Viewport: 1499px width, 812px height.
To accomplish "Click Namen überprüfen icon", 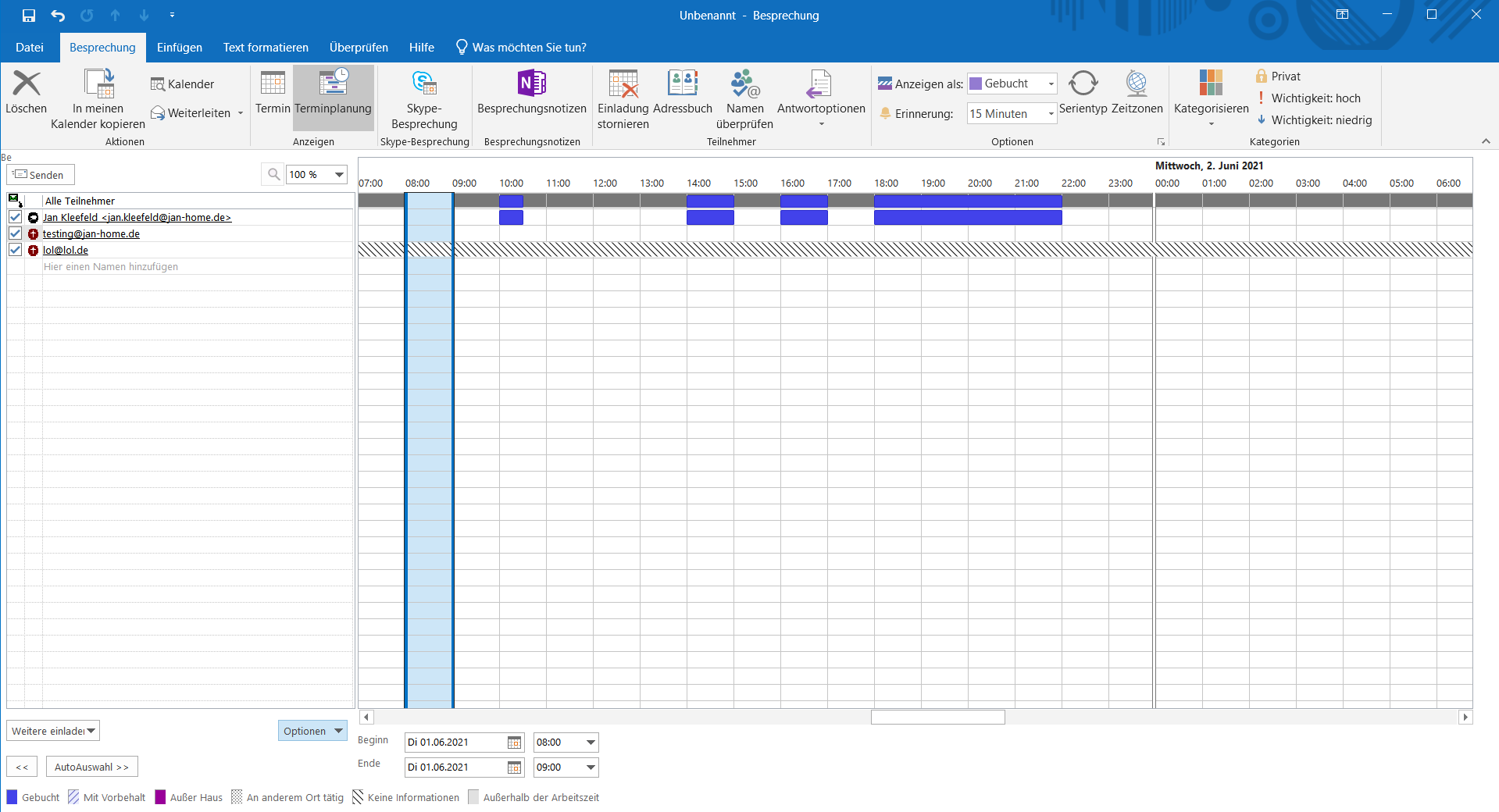I will point(744,84).
